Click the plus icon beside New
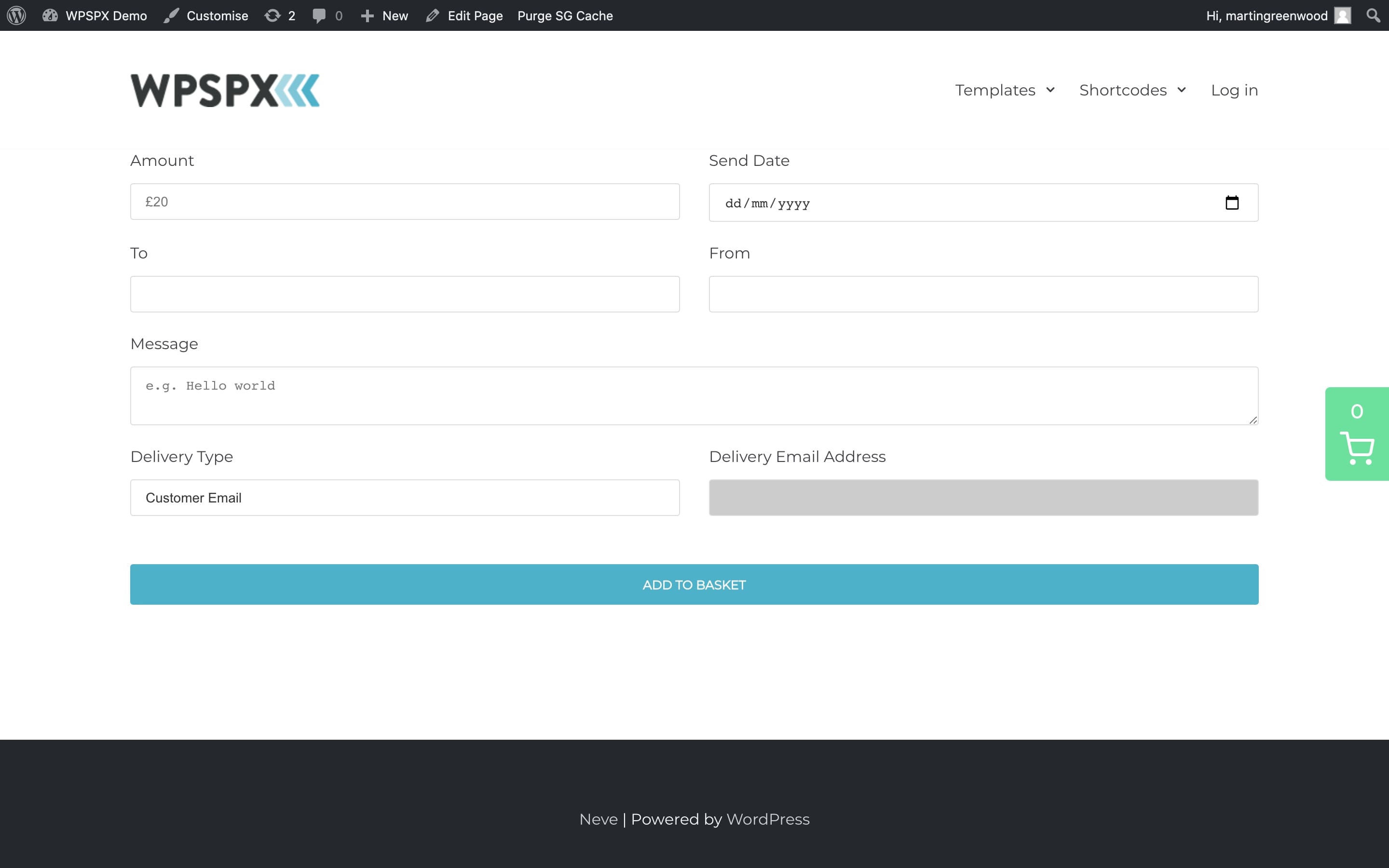Viewport: 1389px width, 868px height. pos(368,16)
